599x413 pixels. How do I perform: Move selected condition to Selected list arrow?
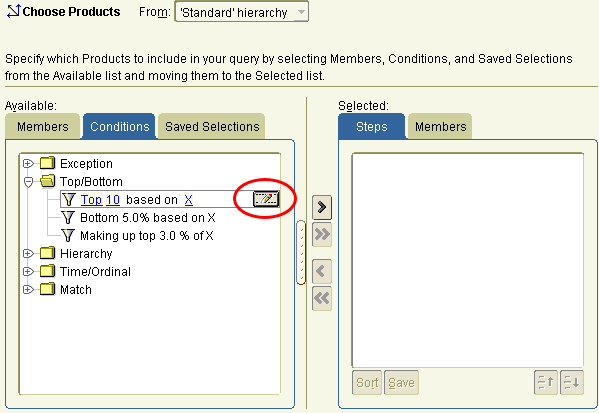coord(322,207)
